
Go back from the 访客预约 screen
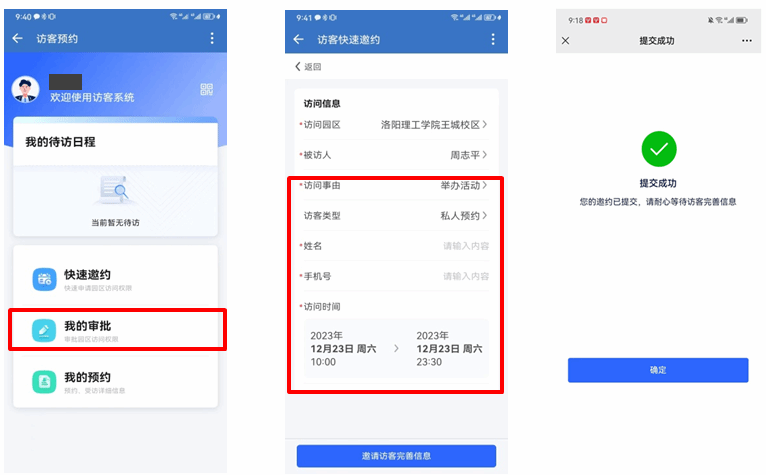[18, 38]
